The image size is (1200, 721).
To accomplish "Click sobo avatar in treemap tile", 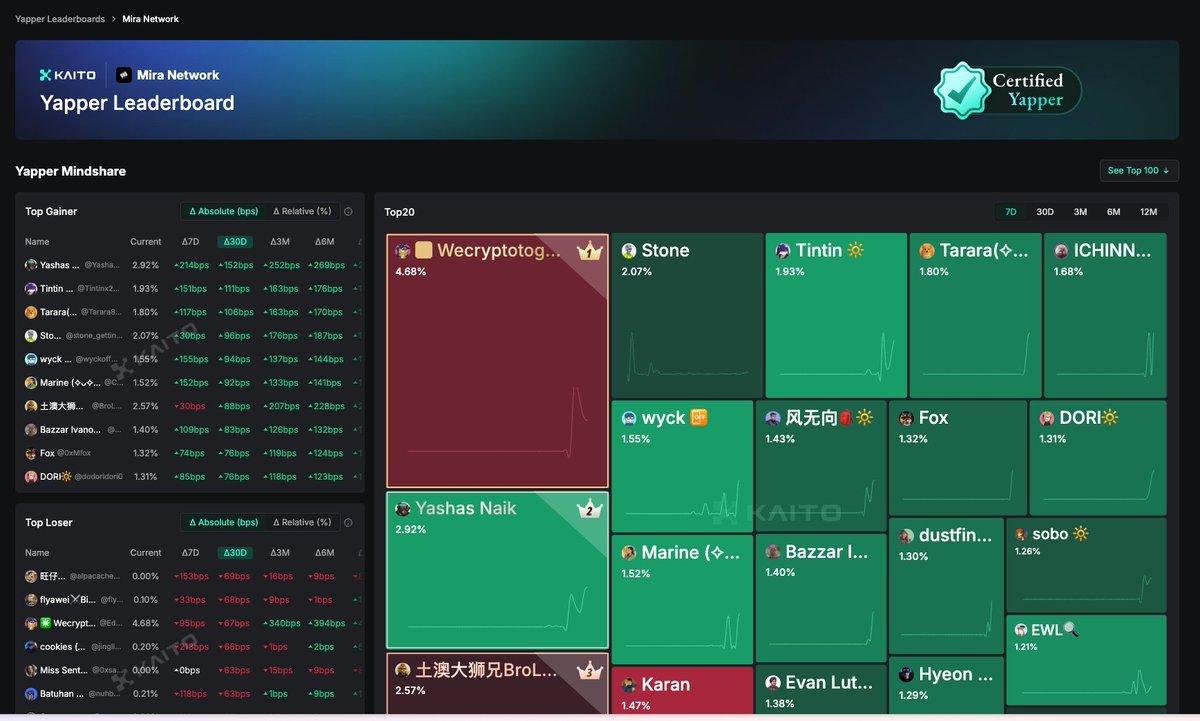I will pyautogui.click(x=1021, y=535).
